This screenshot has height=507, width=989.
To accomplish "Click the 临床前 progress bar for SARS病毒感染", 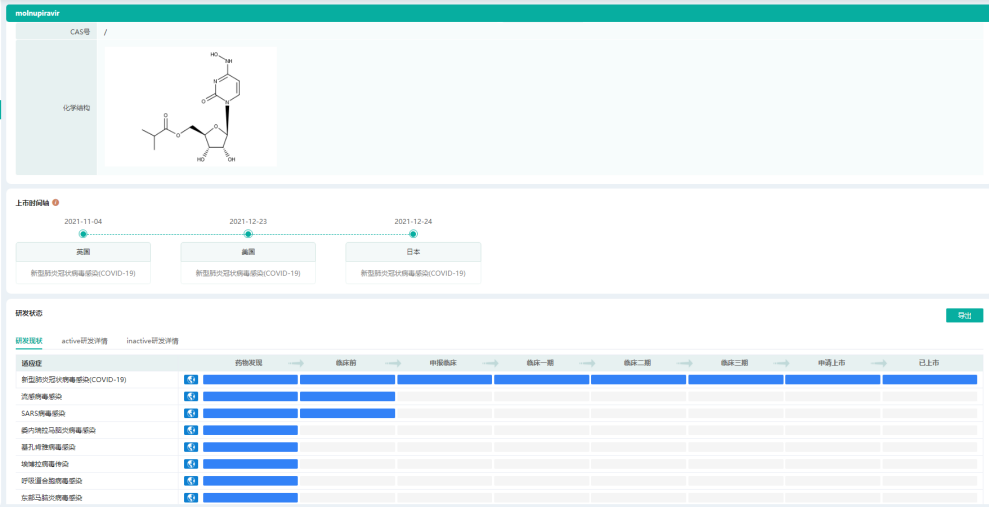I will click(x=347, y=413).
